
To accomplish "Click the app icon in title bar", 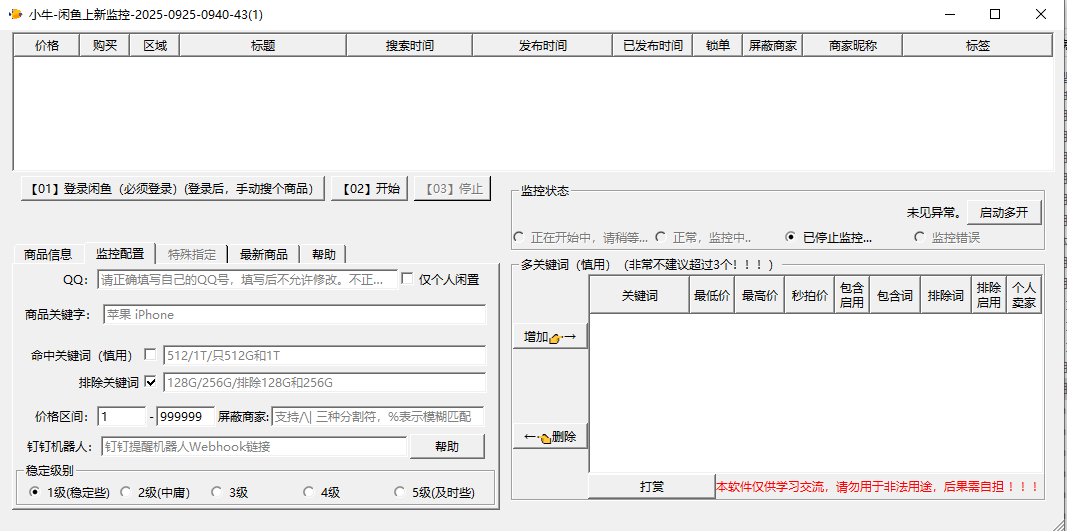I will 15,14.
